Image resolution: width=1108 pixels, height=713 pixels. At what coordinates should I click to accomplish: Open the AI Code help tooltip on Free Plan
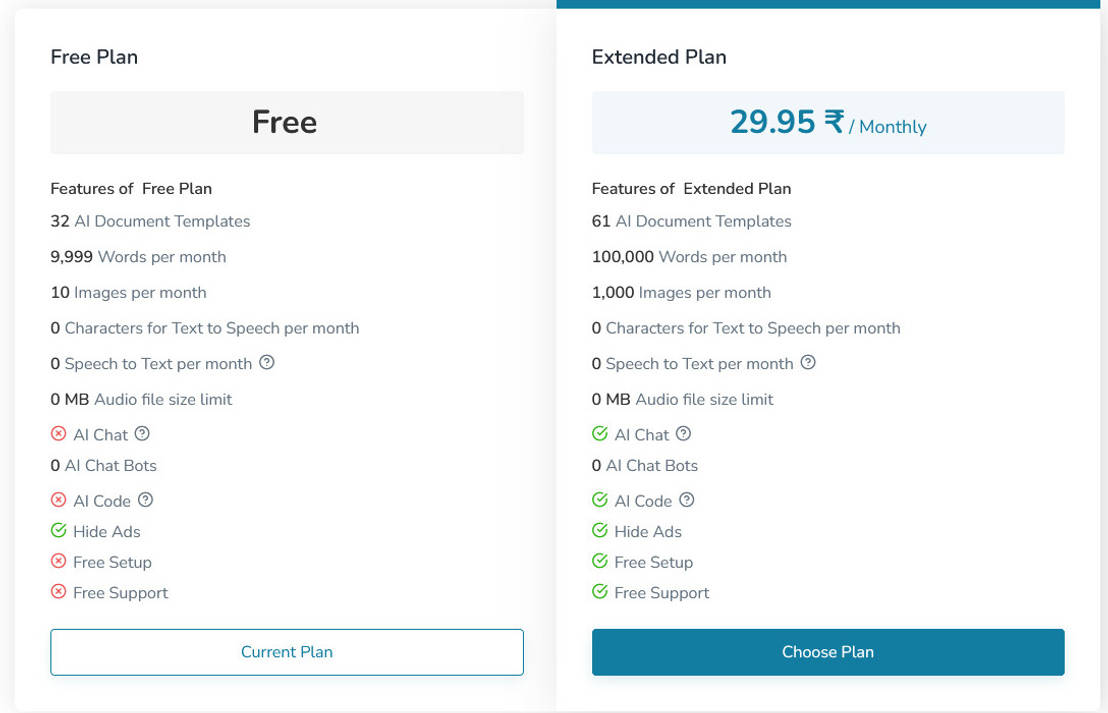click(148, 500)
